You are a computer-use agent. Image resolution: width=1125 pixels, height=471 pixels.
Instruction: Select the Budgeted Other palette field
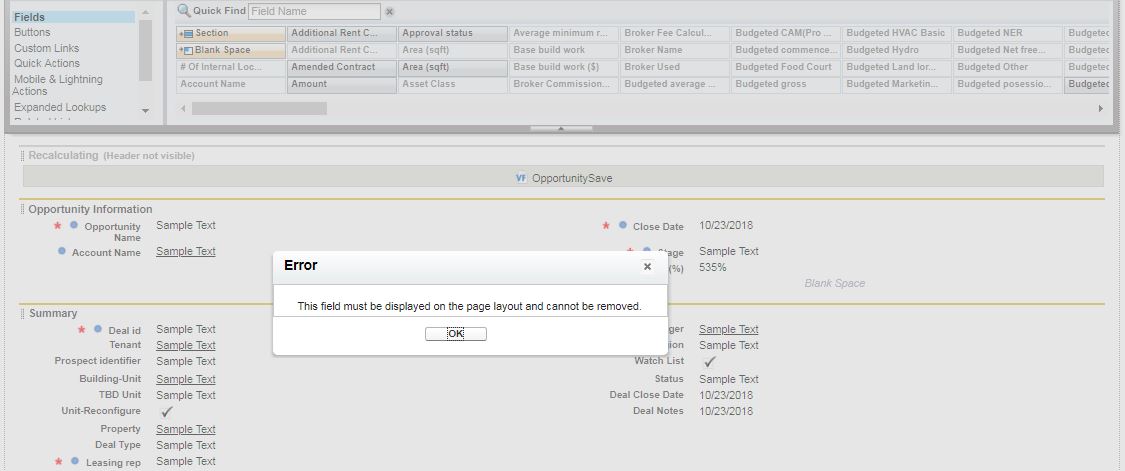coord(1007,67)
